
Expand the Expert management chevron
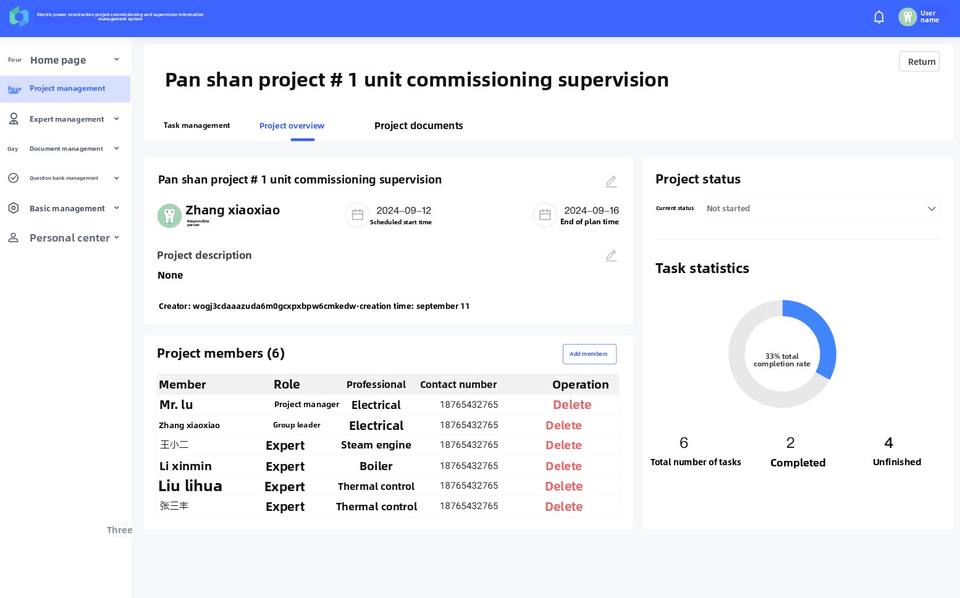point(116,119)
